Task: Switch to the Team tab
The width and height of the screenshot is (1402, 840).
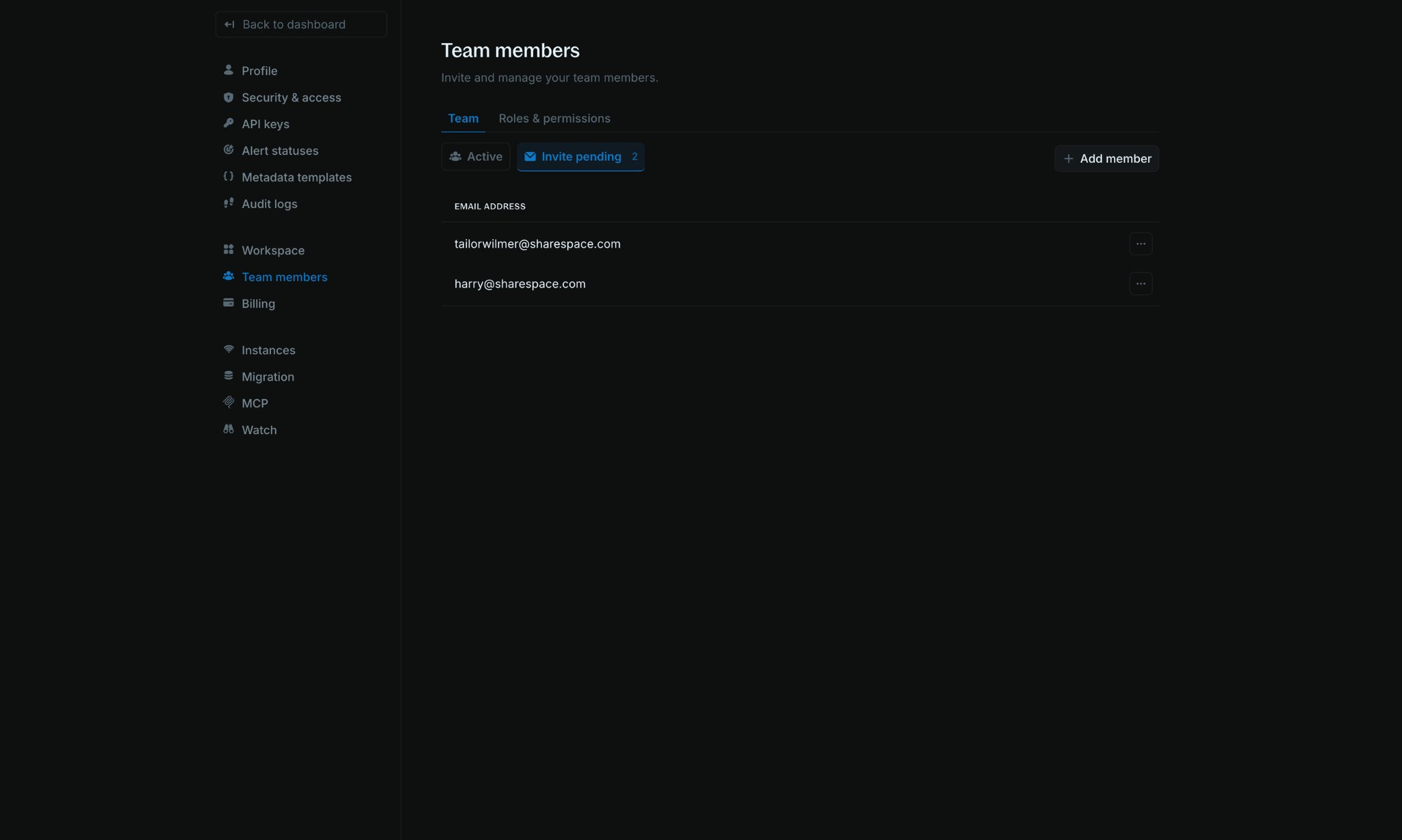Action: pyautogui.click(x=463, y=118)
